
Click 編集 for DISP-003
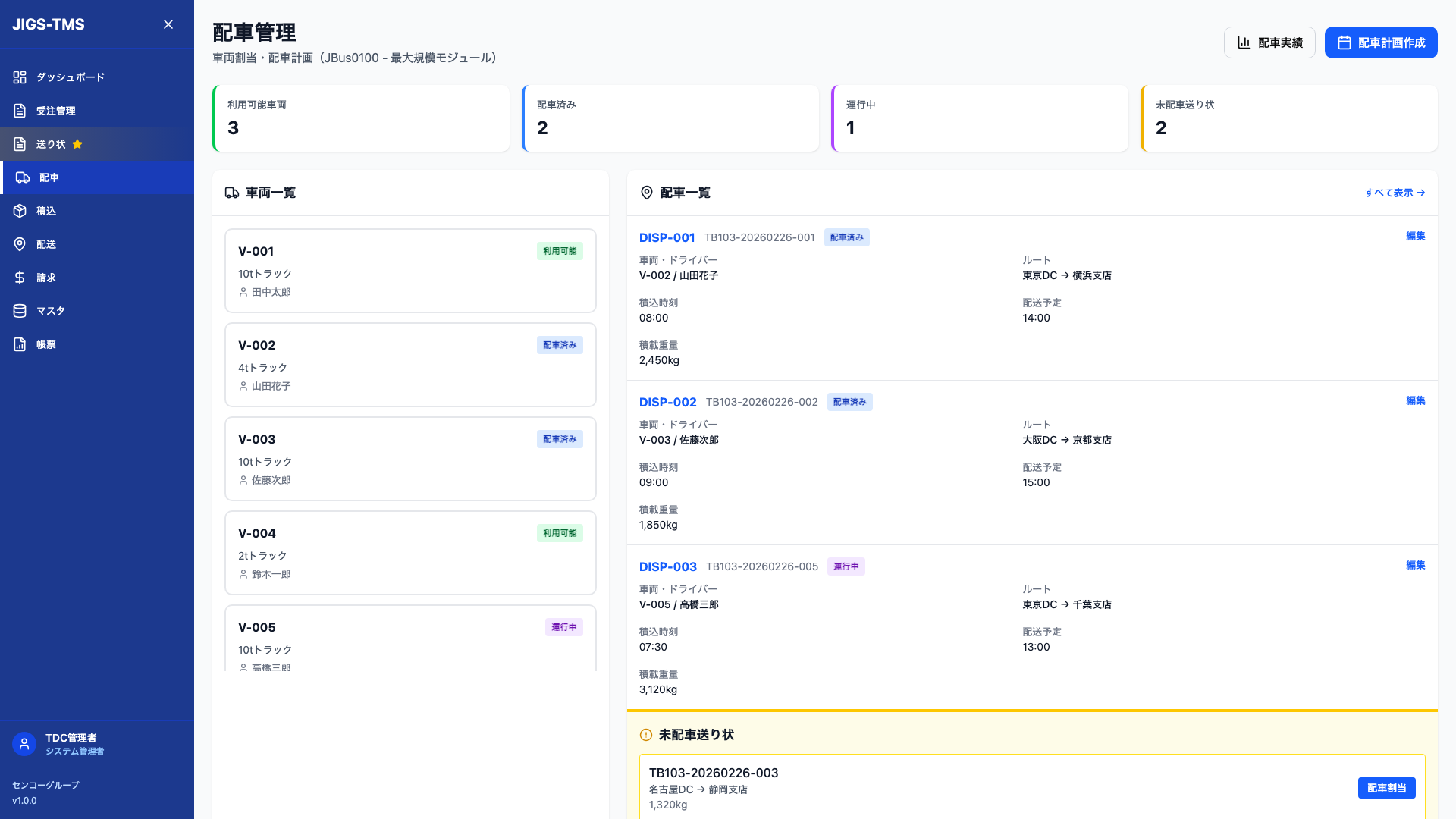(1415, 565)
